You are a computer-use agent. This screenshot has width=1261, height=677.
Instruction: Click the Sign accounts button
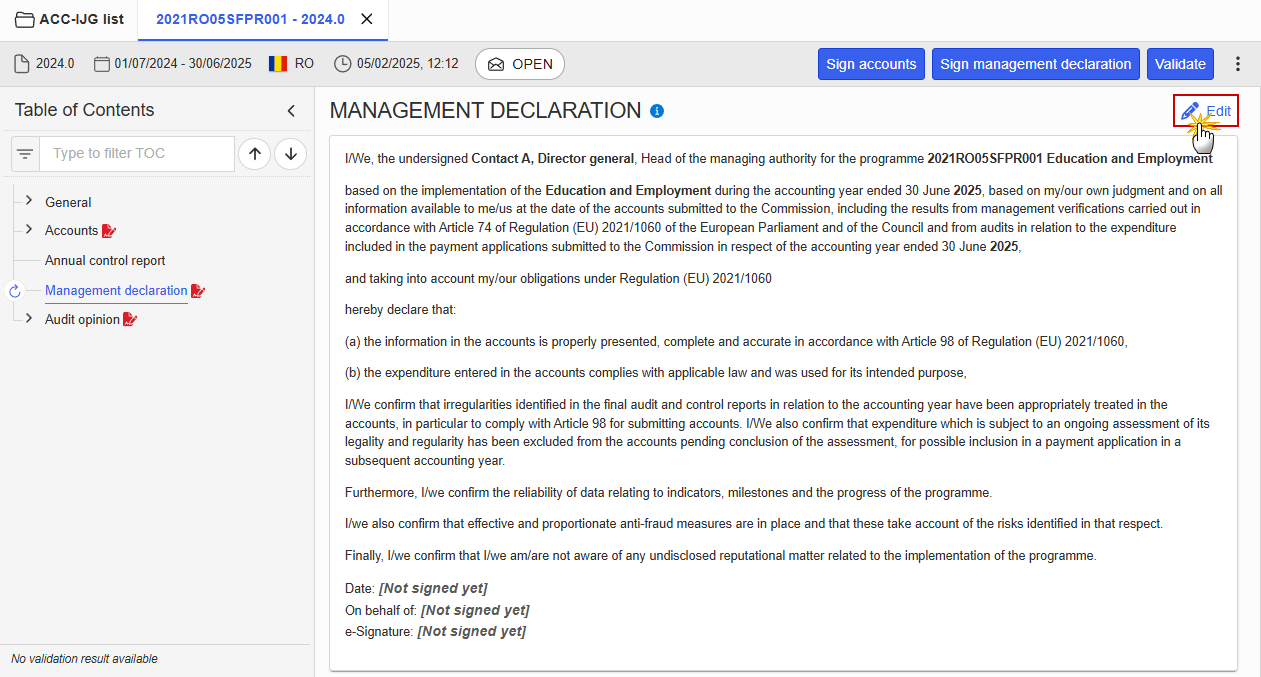click(871, 64)
